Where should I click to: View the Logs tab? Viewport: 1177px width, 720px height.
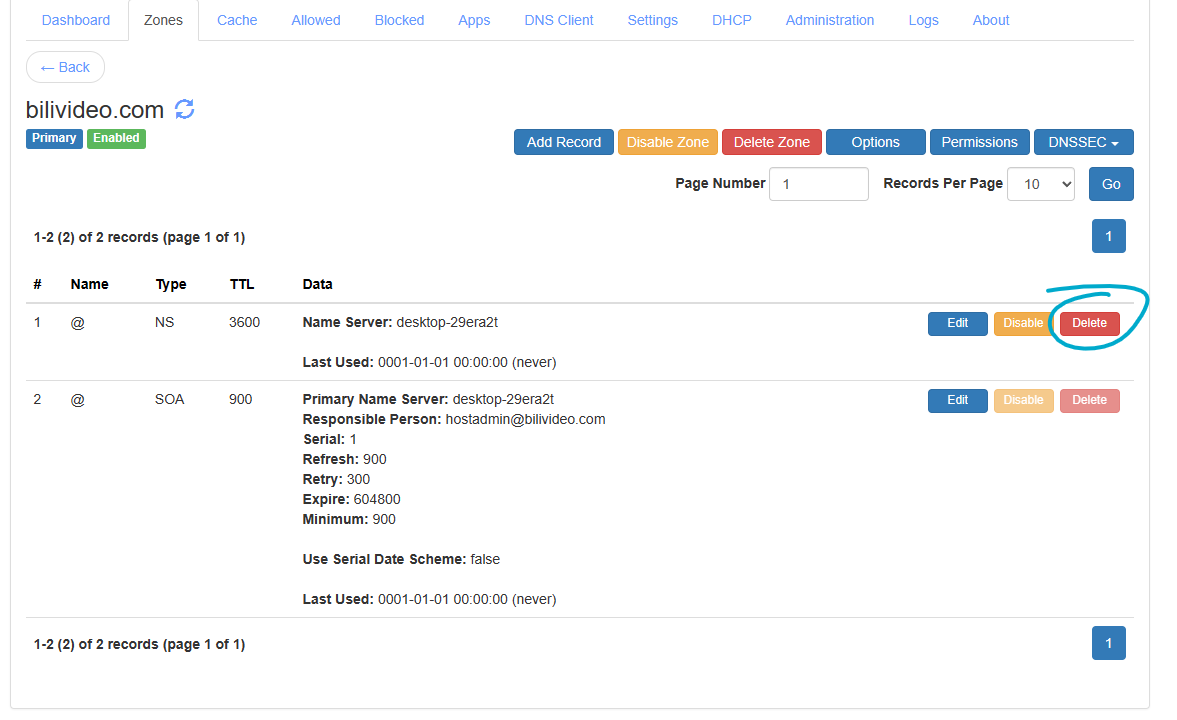(923, 20)
